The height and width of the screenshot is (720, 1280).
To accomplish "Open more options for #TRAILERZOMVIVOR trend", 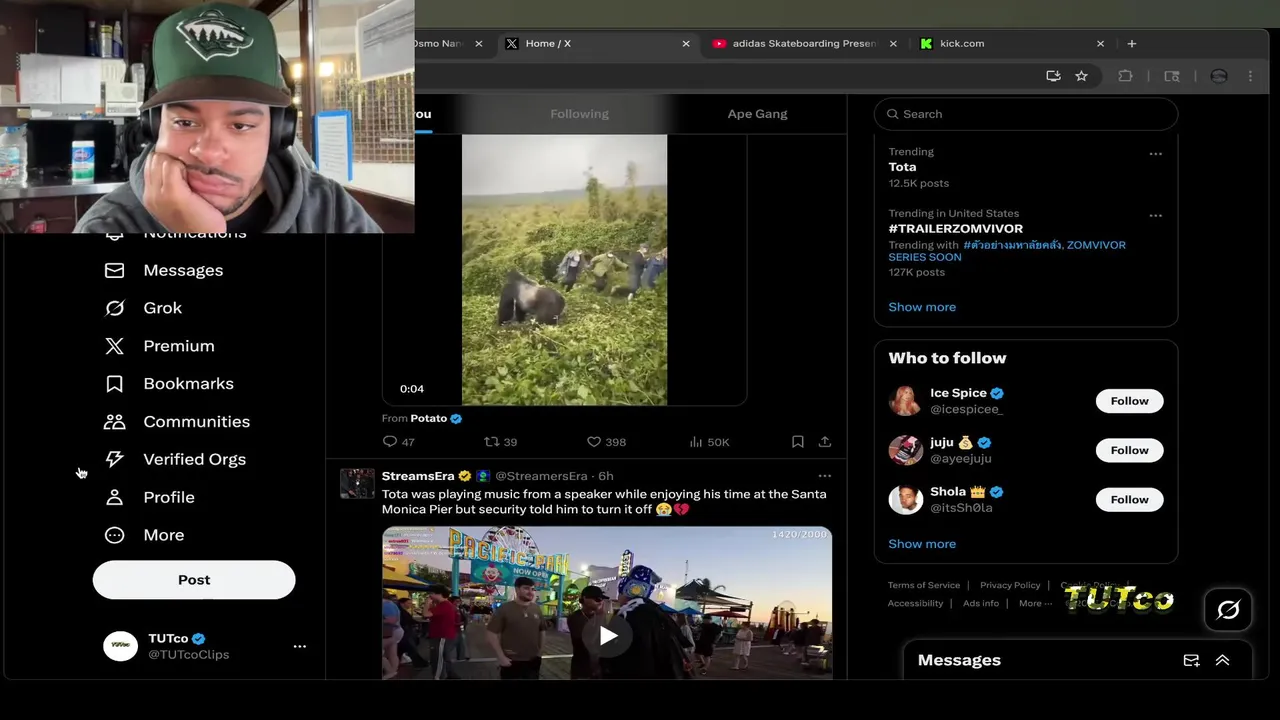I will pyautogui.click(x=1156, y=215).
